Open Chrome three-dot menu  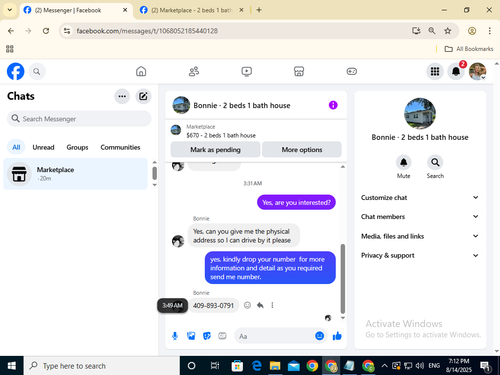point(489,31)
